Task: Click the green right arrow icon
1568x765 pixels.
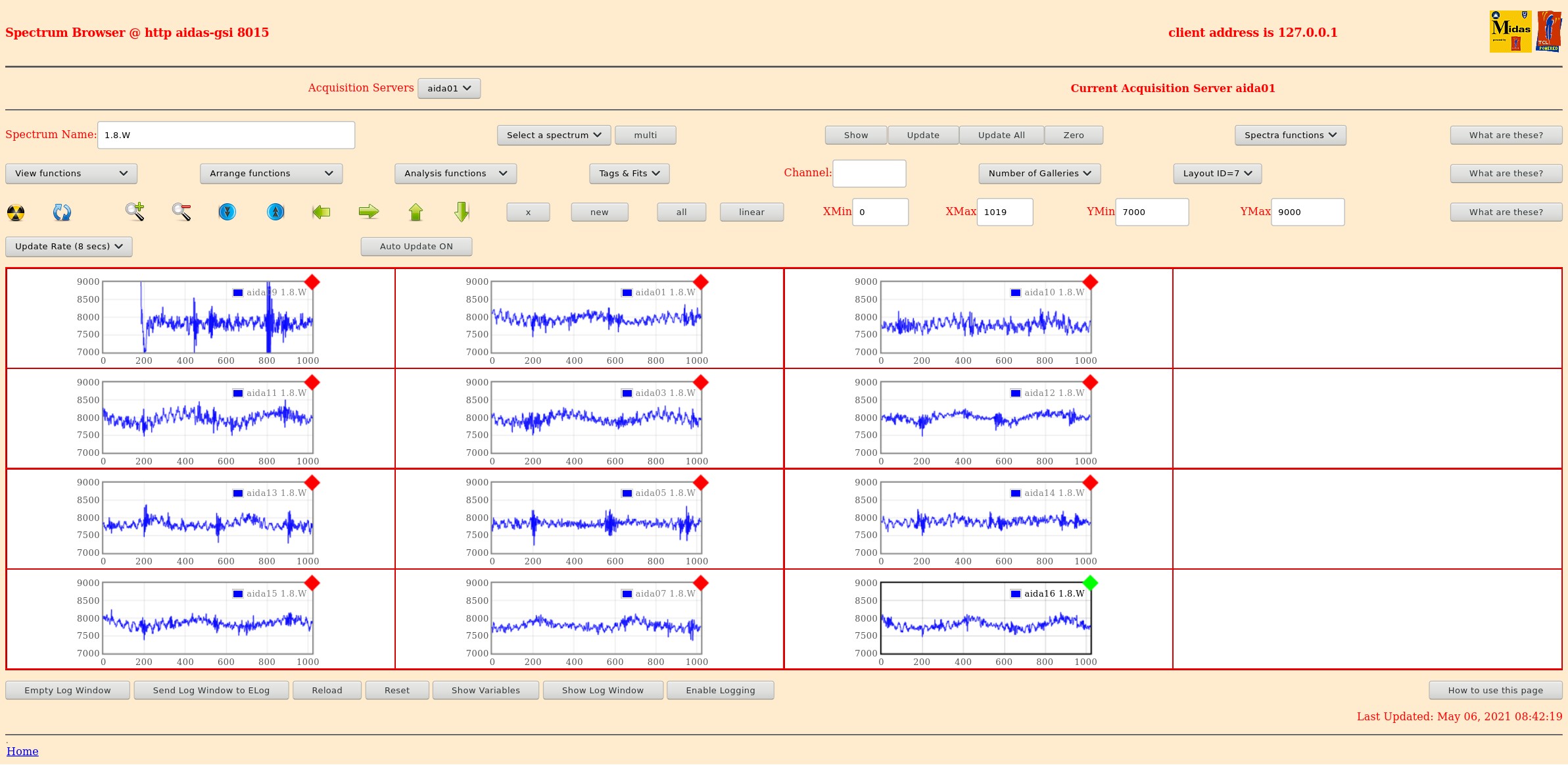Action: [x=369, y=212]
